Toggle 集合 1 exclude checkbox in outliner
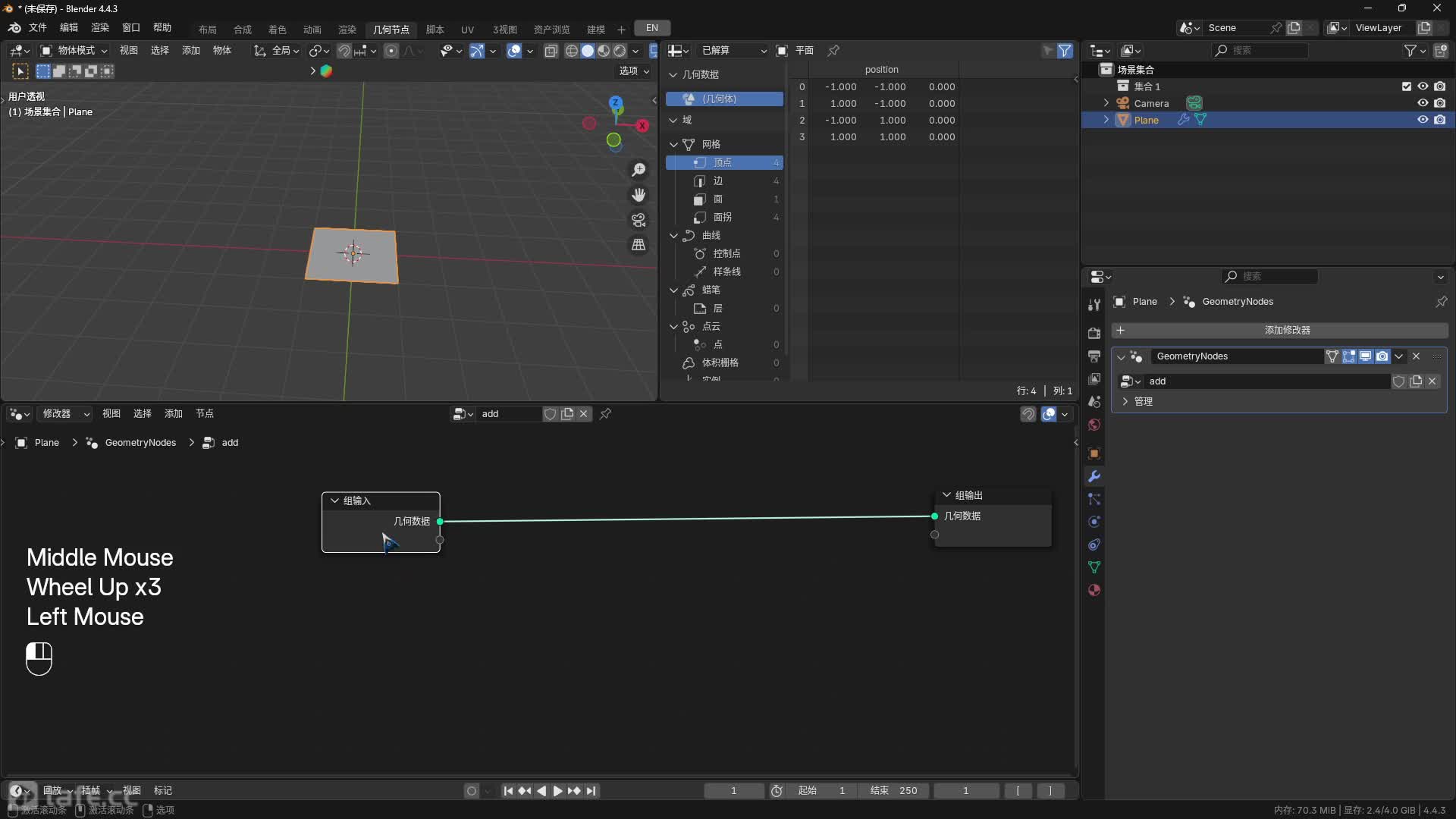1456x819 pixels. point(1407,86)
